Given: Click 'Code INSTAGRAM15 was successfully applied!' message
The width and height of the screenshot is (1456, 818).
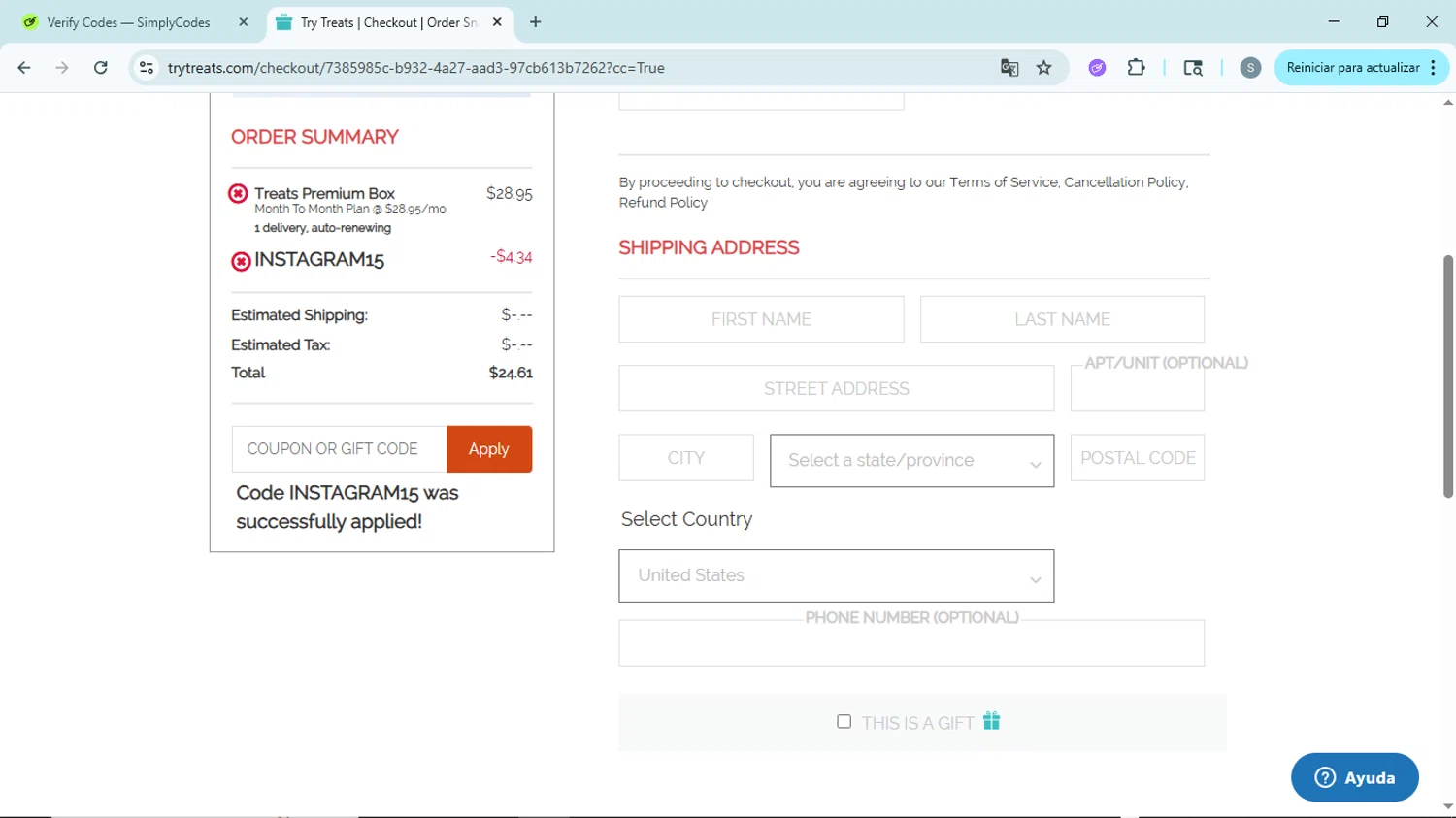Looking at the screenshot, I should tap(347, 507).
